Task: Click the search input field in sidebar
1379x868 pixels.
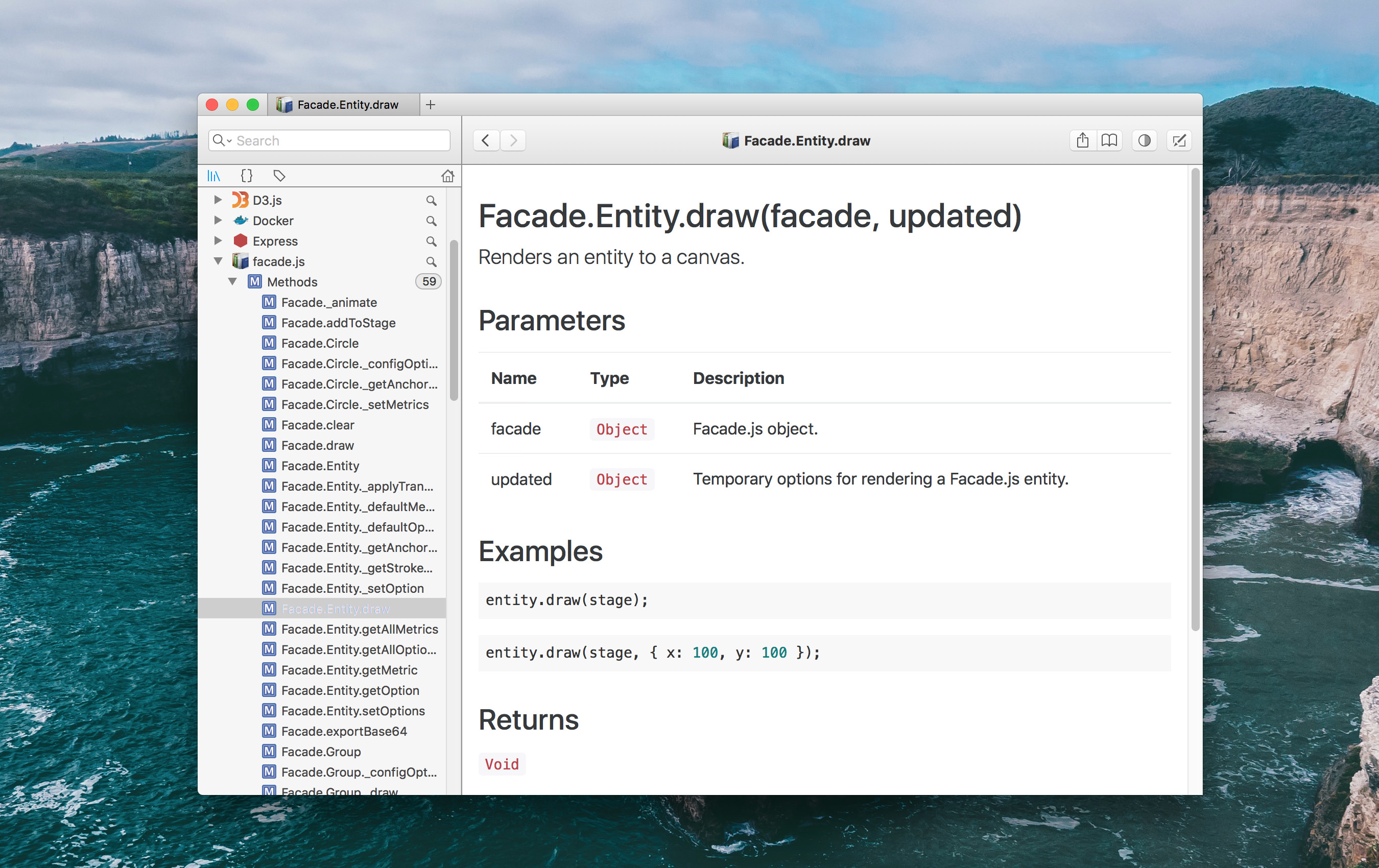Action: pyautogui.click(x=330, y=140)
